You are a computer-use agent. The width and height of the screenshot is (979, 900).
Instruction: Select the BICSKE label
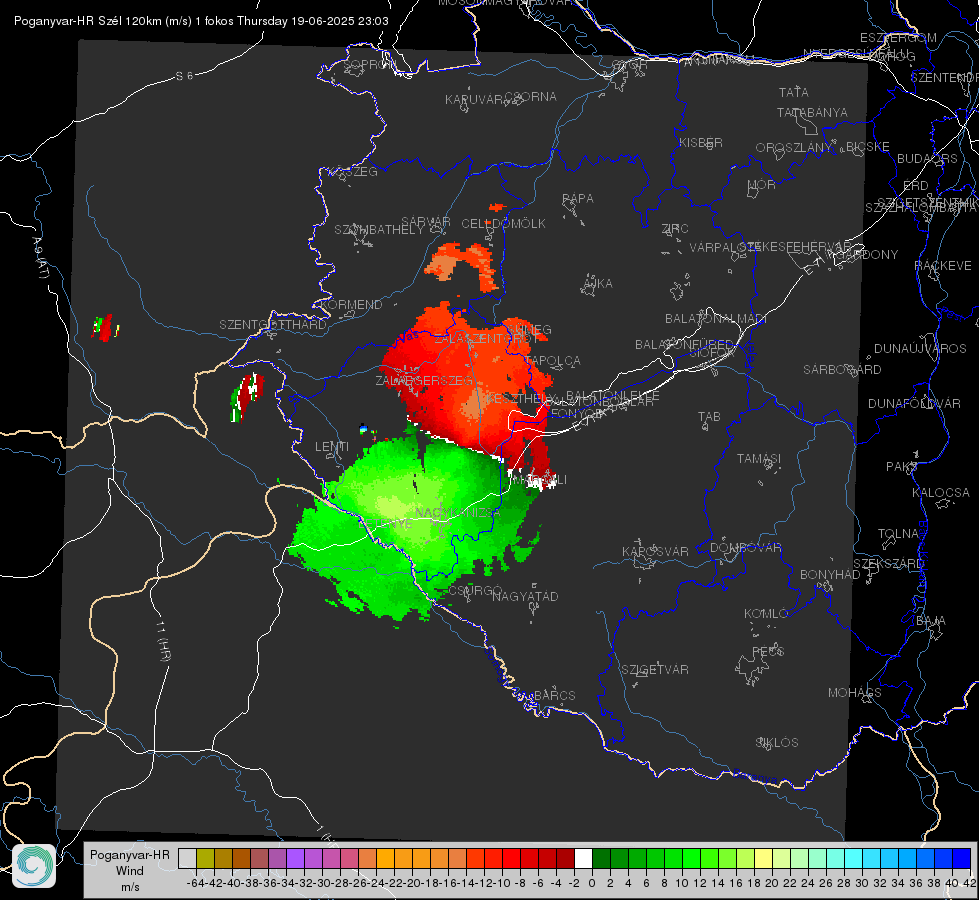click(x=868, y=146)
